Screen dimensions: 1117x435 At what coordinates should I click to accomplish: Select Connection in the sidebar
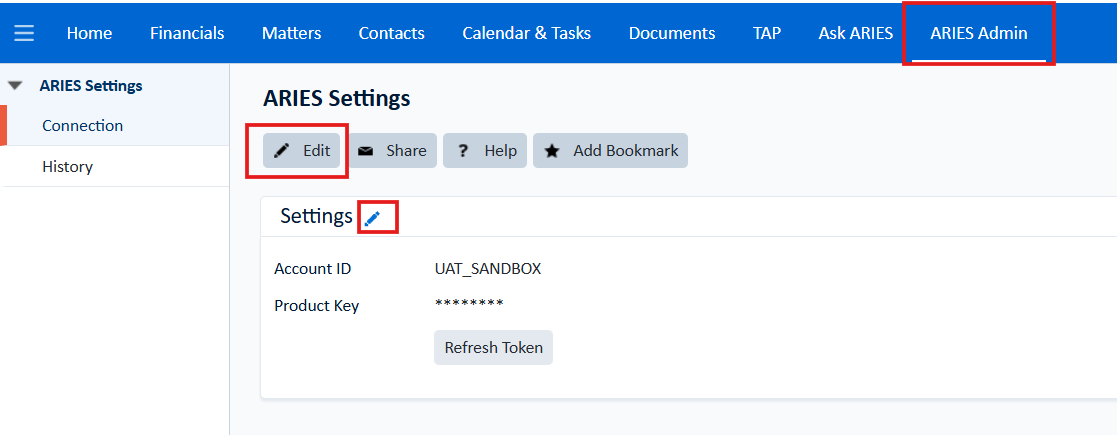[83, 125]
